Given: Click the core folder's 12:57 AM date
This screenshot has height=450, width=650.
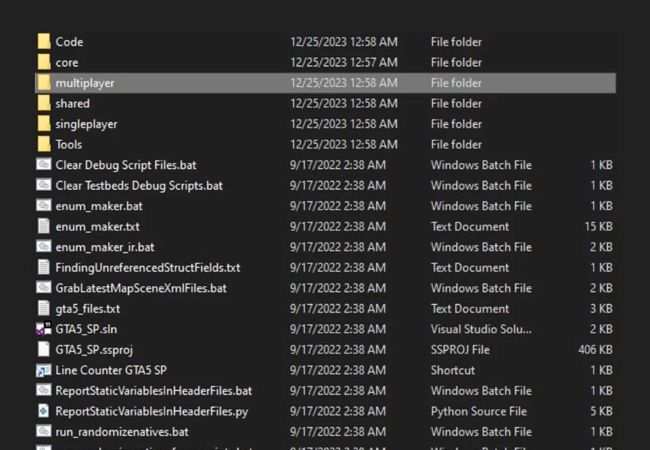Looking at the screenshot, I should [344, 62].
